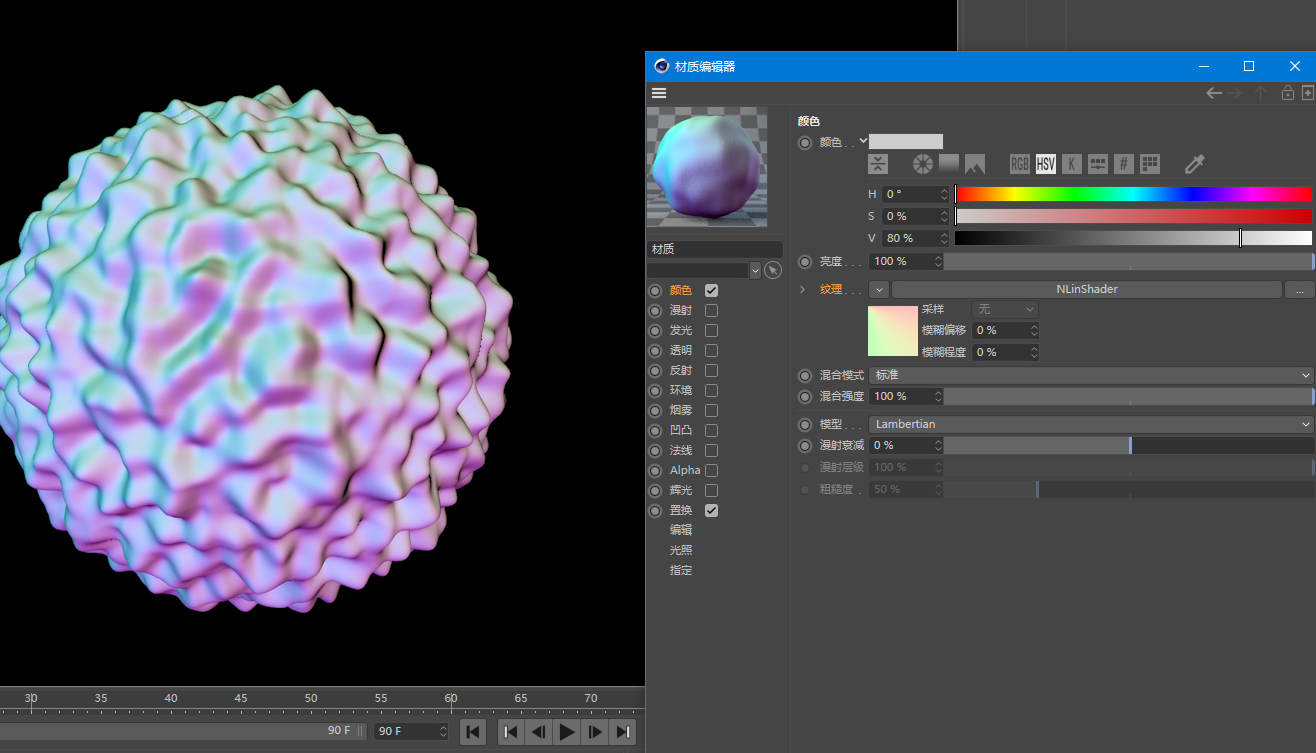Open the 编辑 channel section
Image resolution: width=1316 pixels, height=753 pixels.
click(680, 529)
